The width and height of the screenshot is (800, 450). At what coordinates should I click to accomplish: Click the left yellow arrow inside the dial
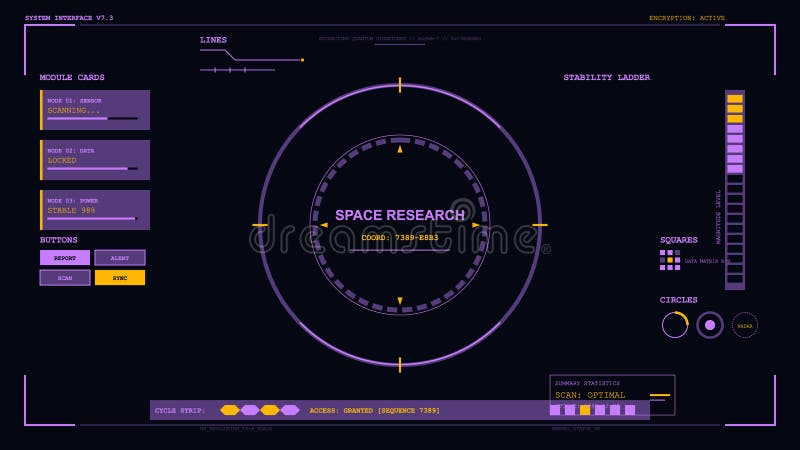click(x=324, y=225)
